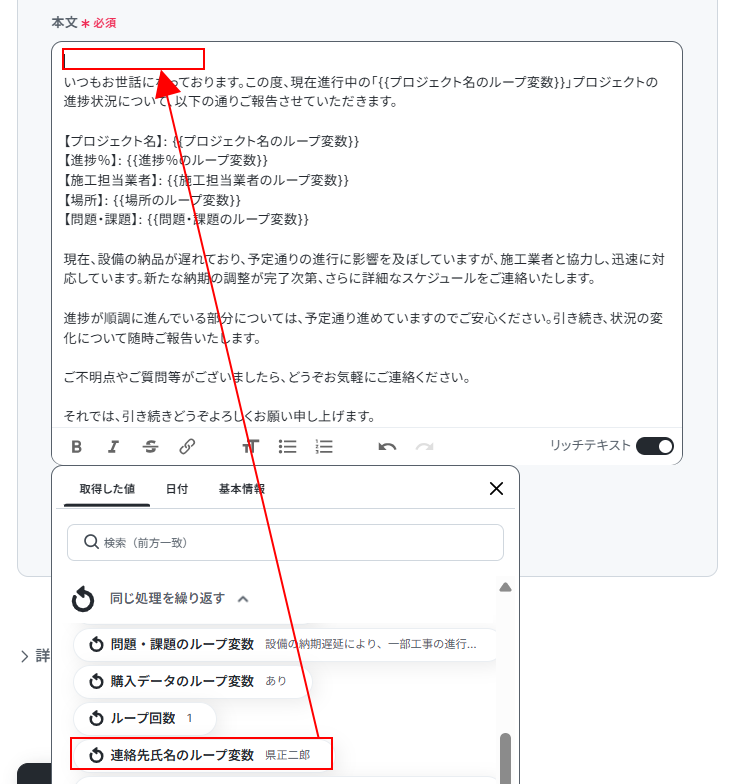733x784 pixels.
Task: Apply bold formatting in body editor
Action: [76, 446]
